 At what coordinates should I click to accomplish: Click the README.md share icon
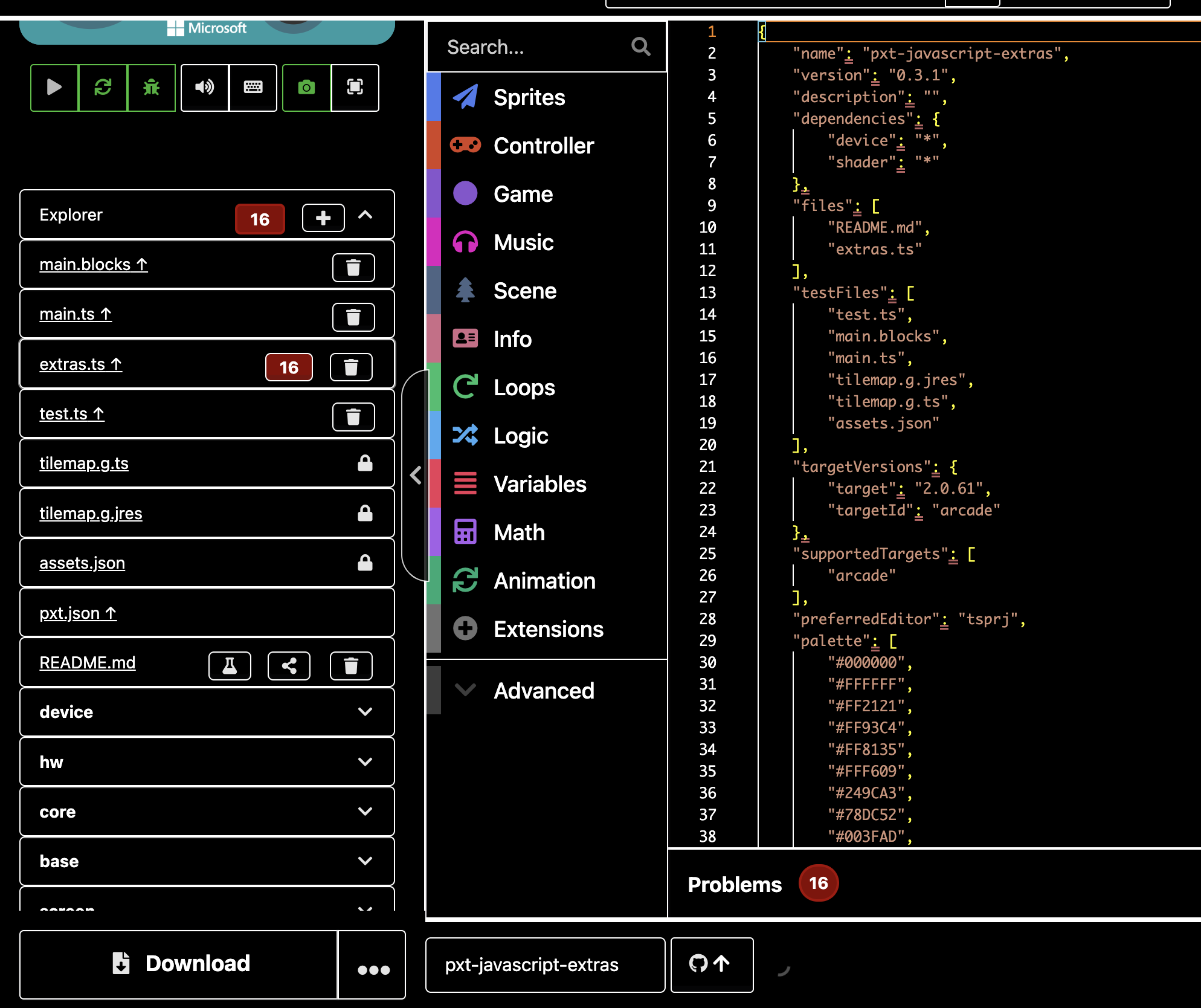[x=289, y=665]
